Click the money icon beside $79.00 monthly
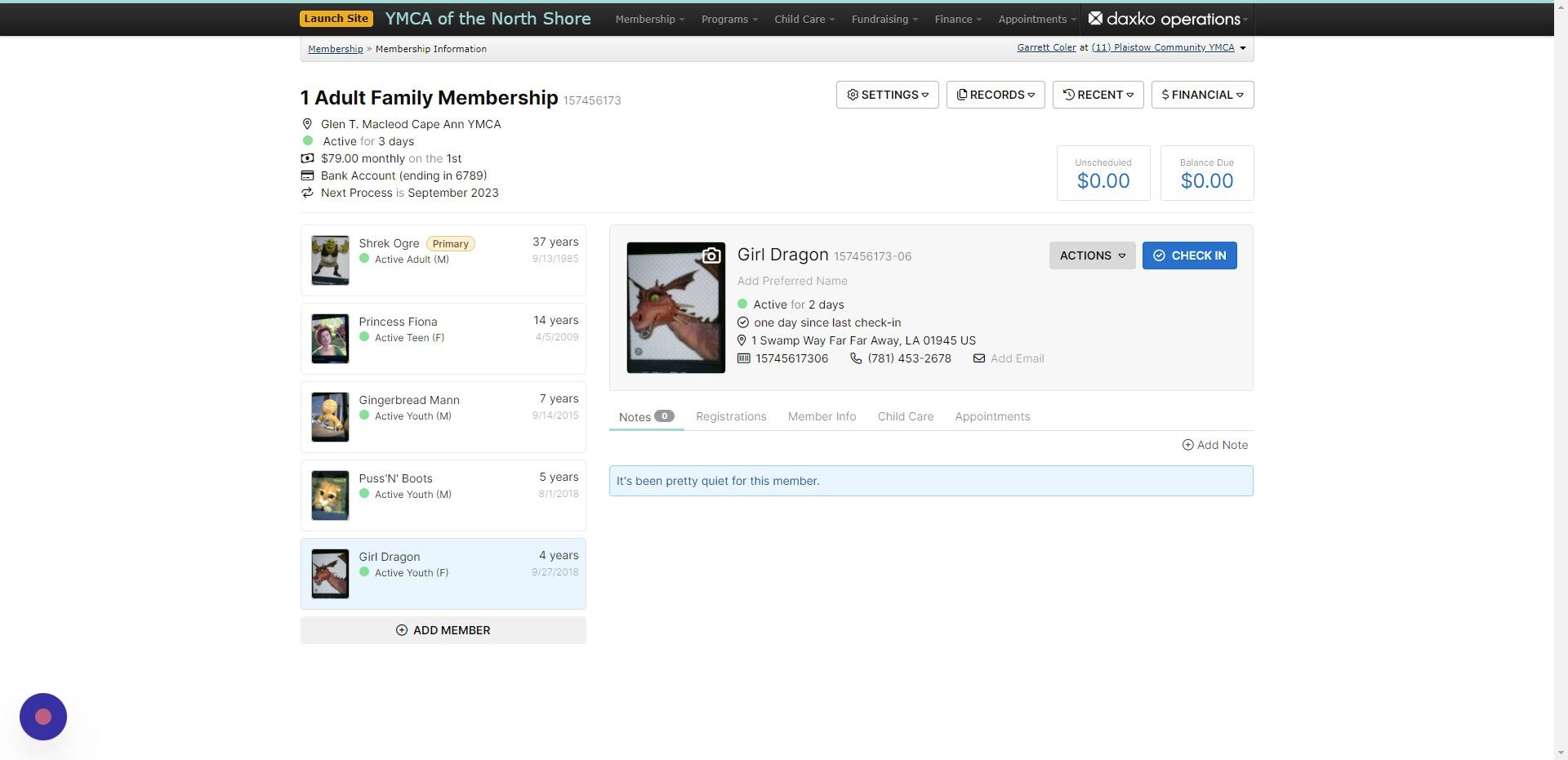Image resolution: width=1568 pixels, height=760 pixels. [x=307, y=158]
